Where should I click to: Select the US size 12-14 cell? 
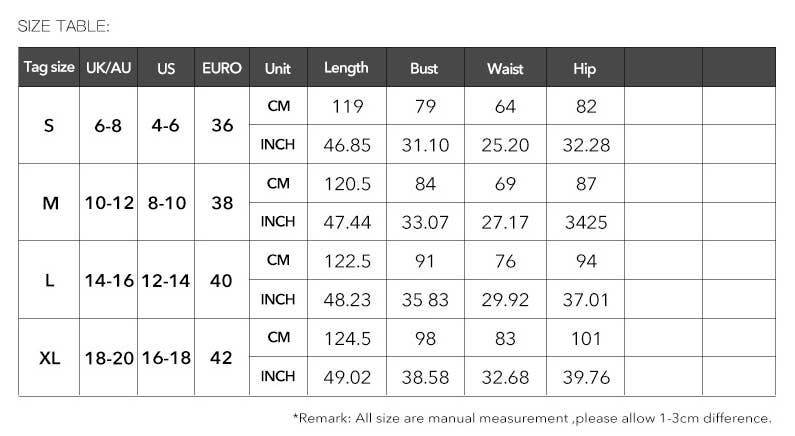click(165, 281)
